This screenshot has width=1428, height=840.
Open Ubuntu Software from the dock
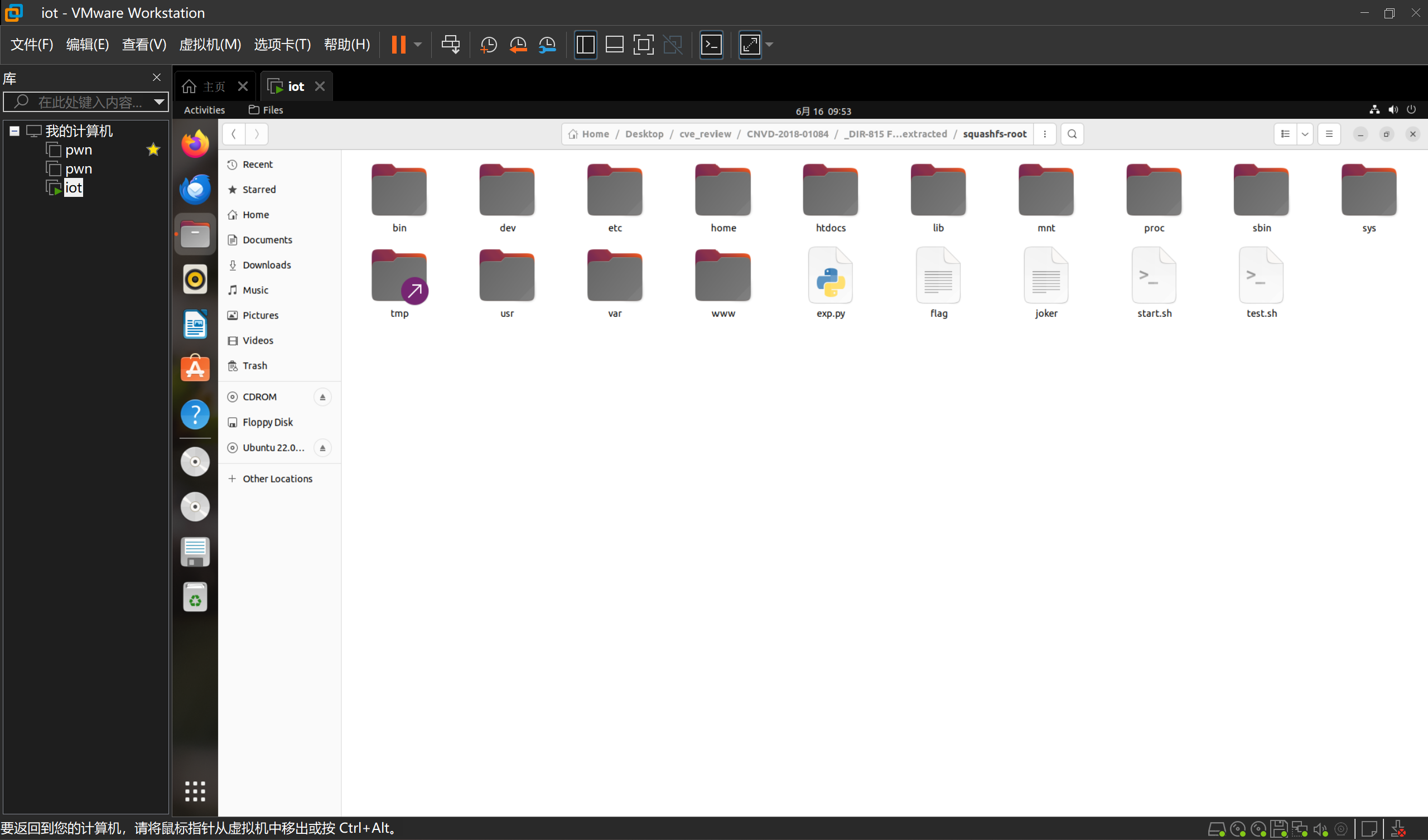pyautogui.click(x=195, y=369)
